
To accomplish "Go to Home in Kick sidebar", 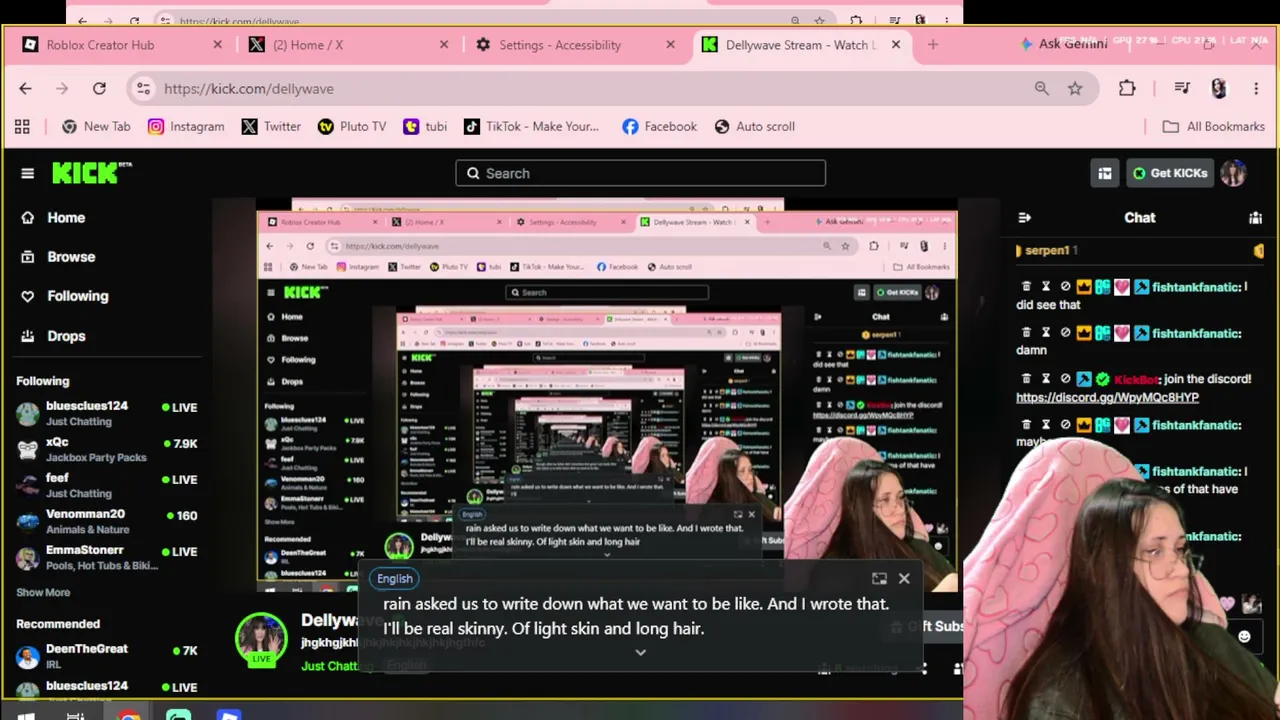I will tap(54, 218).
